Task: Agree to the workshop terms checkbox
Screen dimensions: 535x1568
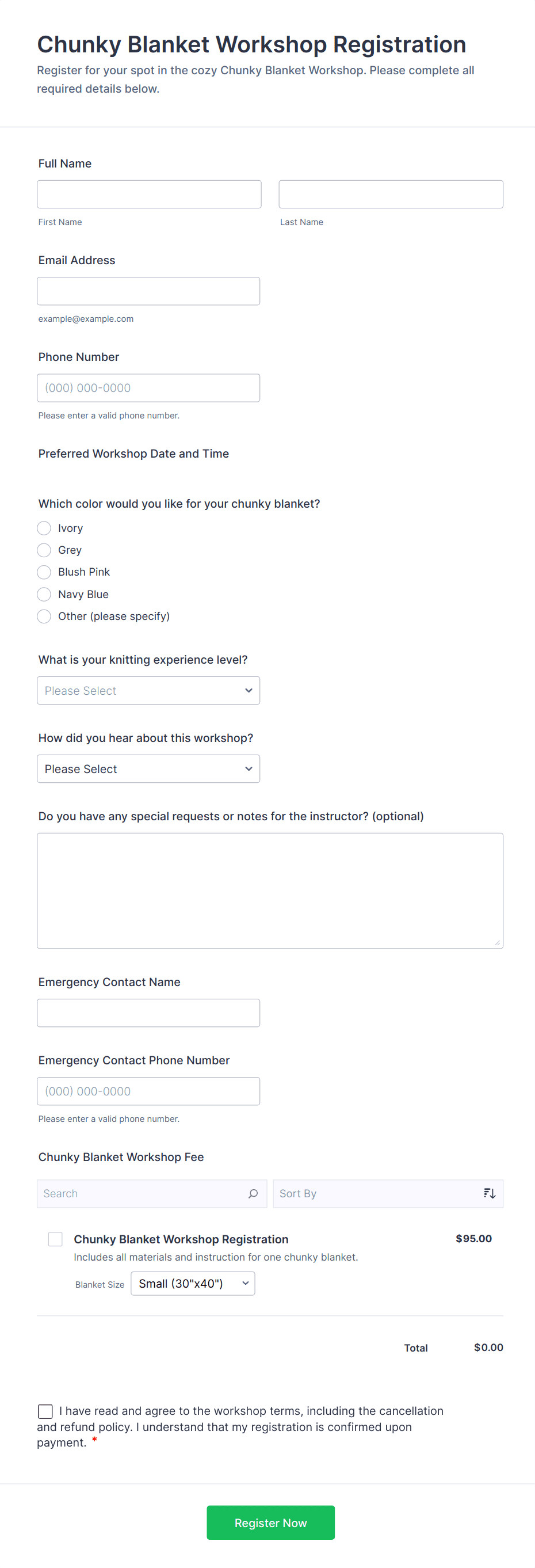Action: click(45, 1411)
